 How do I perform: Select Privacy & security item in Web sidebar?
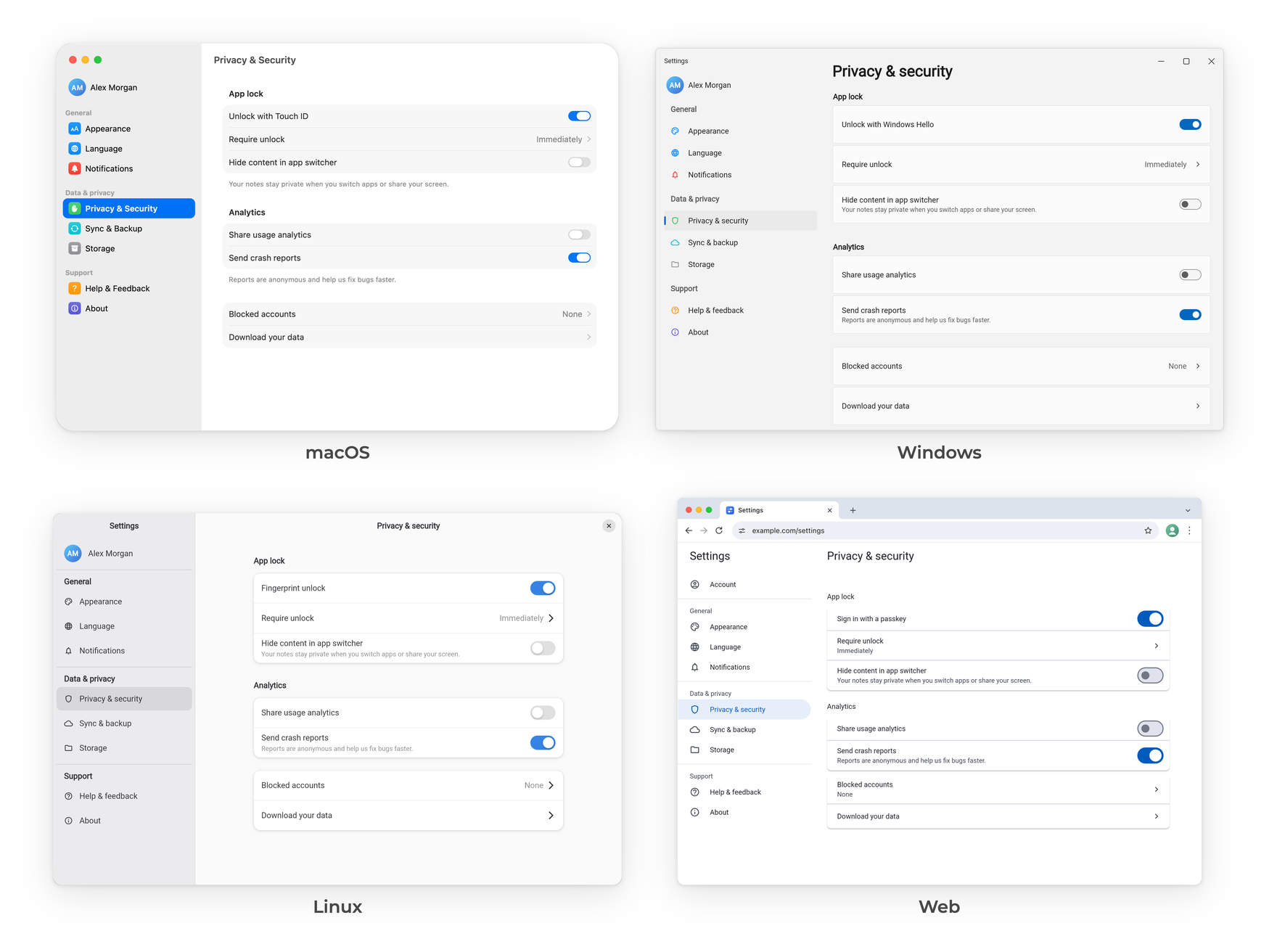pos(744,710)
